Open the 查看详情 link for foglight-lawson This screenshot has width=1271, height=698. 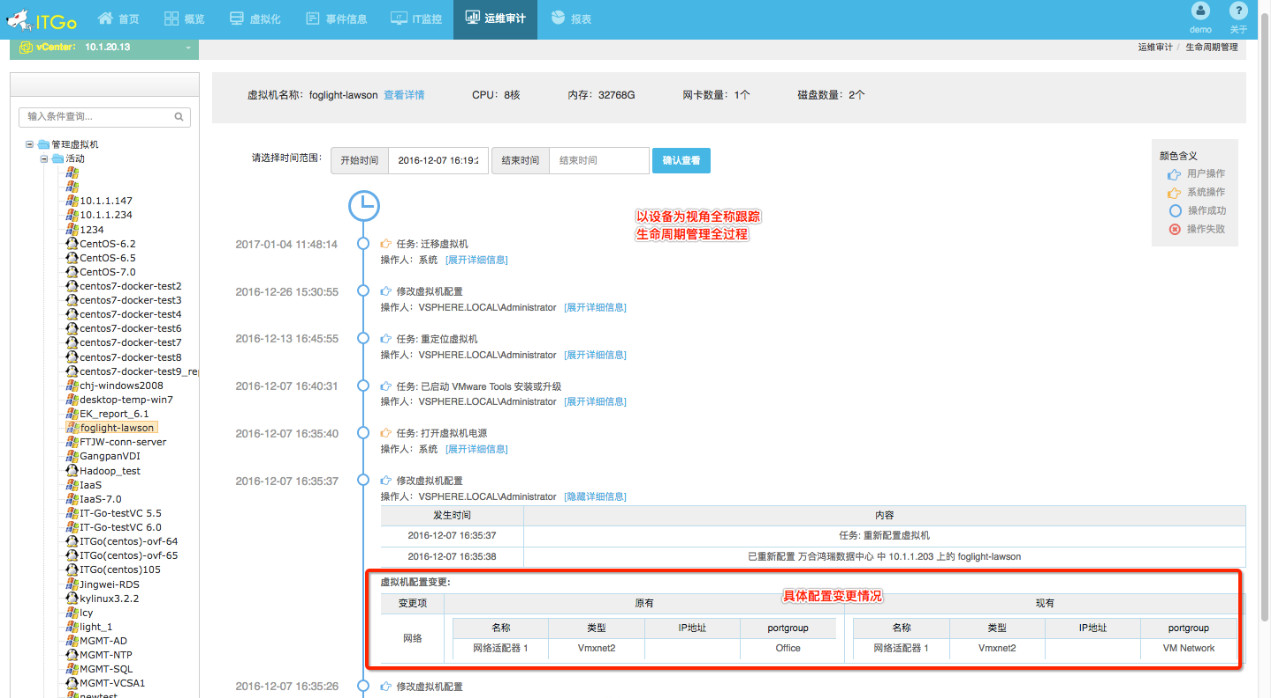[404, 95]
